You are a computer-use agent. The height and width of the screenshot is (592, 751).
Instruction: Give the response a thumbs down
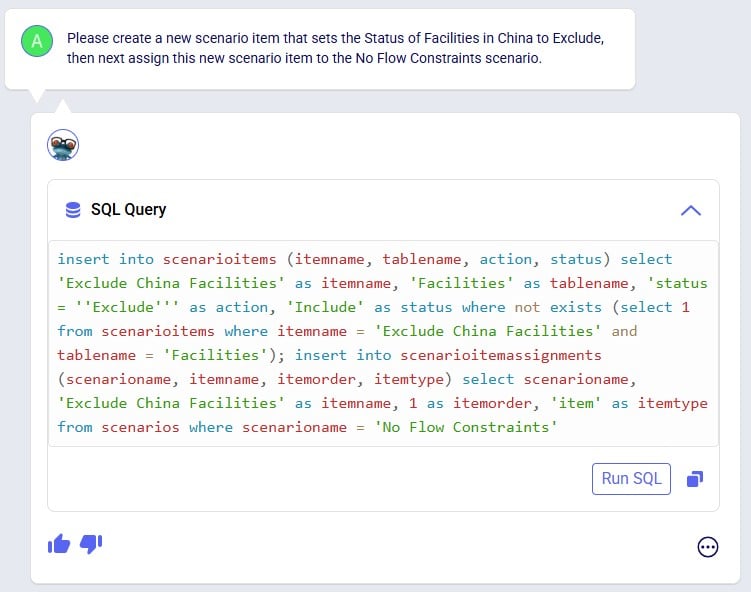(x=91, y=544)
